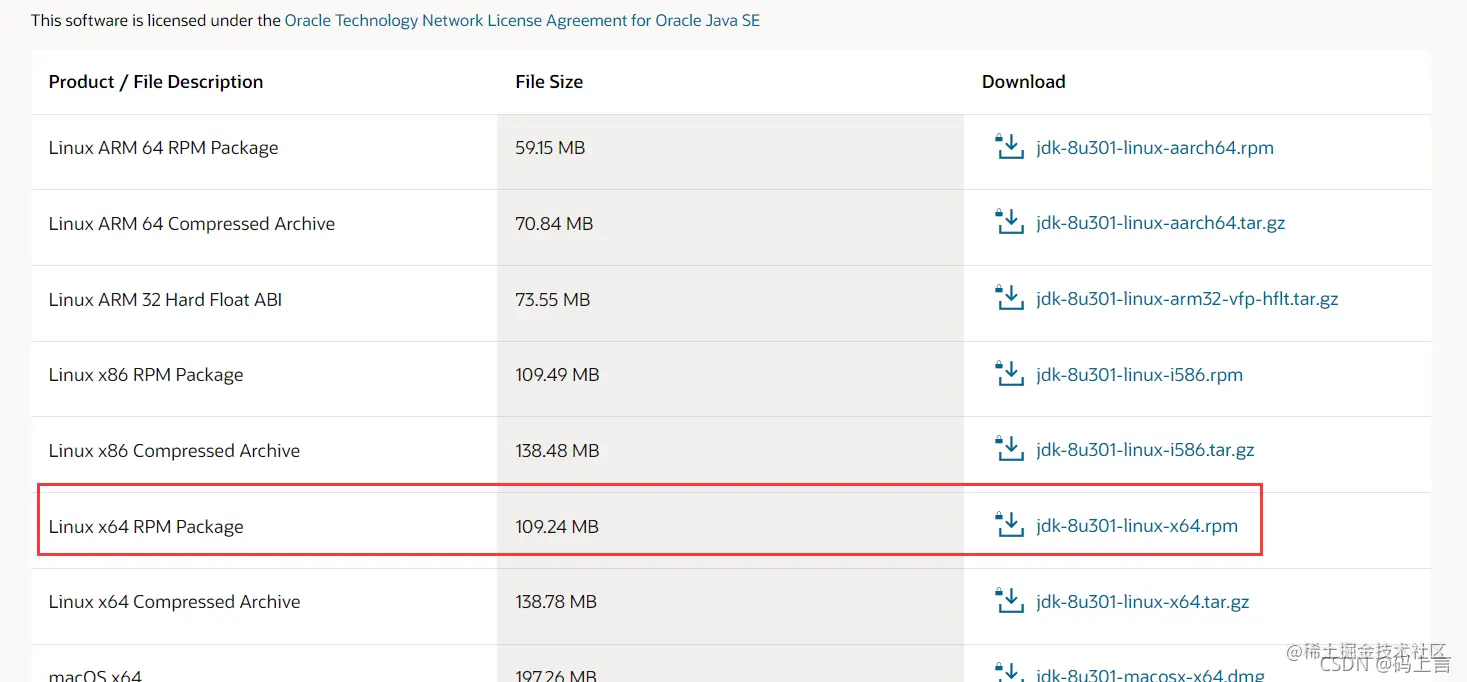The image size is (1467, 682).
Task: Download jdk-8u301-linux-i586.rpm file link
Action: click(x=1140, y=375)
